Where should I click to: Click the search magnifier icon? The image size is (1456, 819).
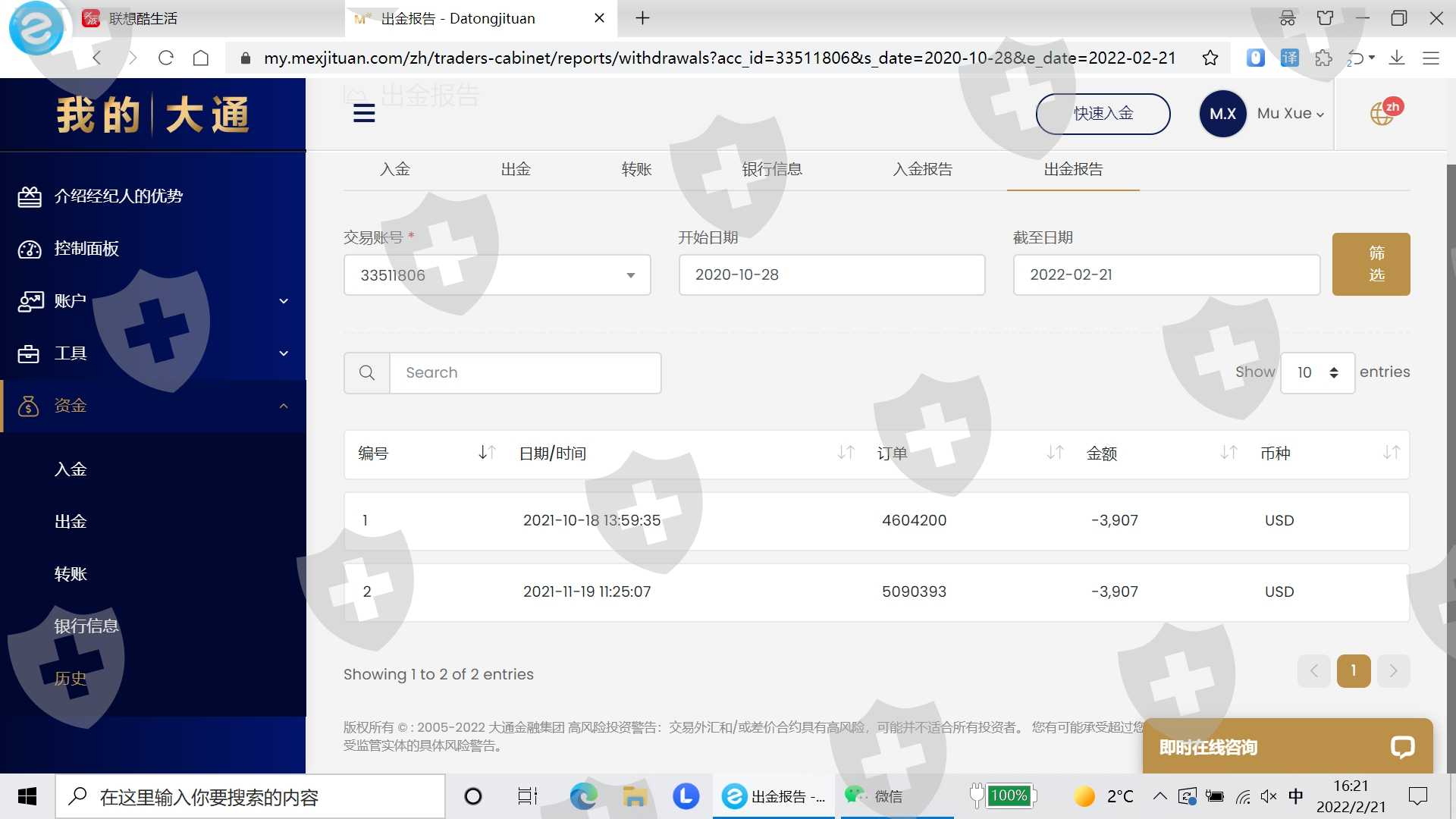click(367, 373)
